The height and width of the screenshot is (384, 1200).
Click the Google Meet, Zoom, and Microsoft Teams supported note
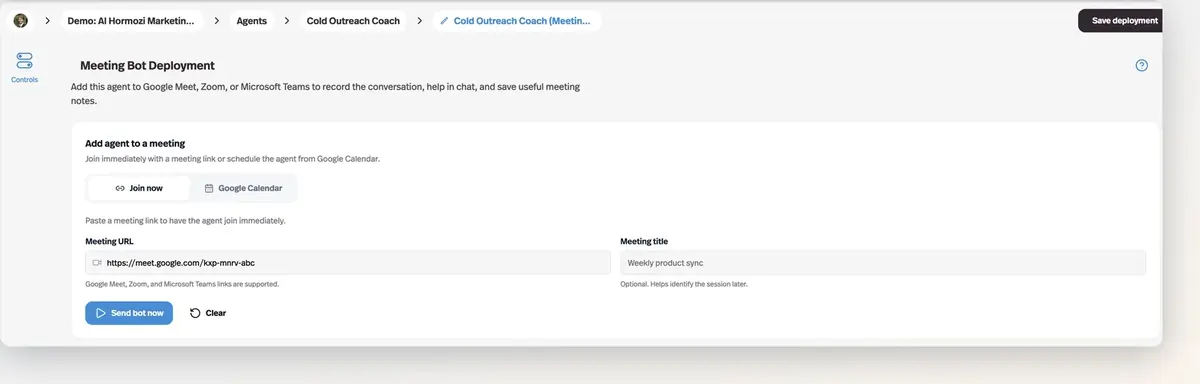point(182,284)
